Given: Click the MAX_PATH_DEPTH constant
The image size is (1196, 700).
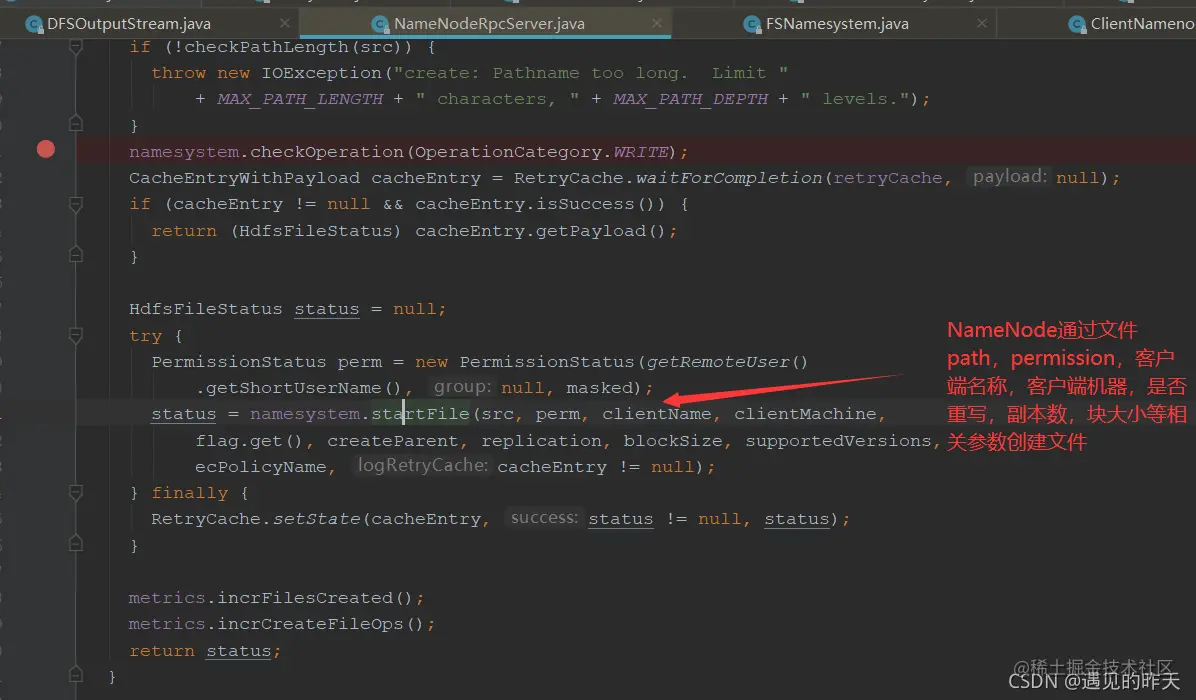Looking at the screenshot, I should pos(690,99).
